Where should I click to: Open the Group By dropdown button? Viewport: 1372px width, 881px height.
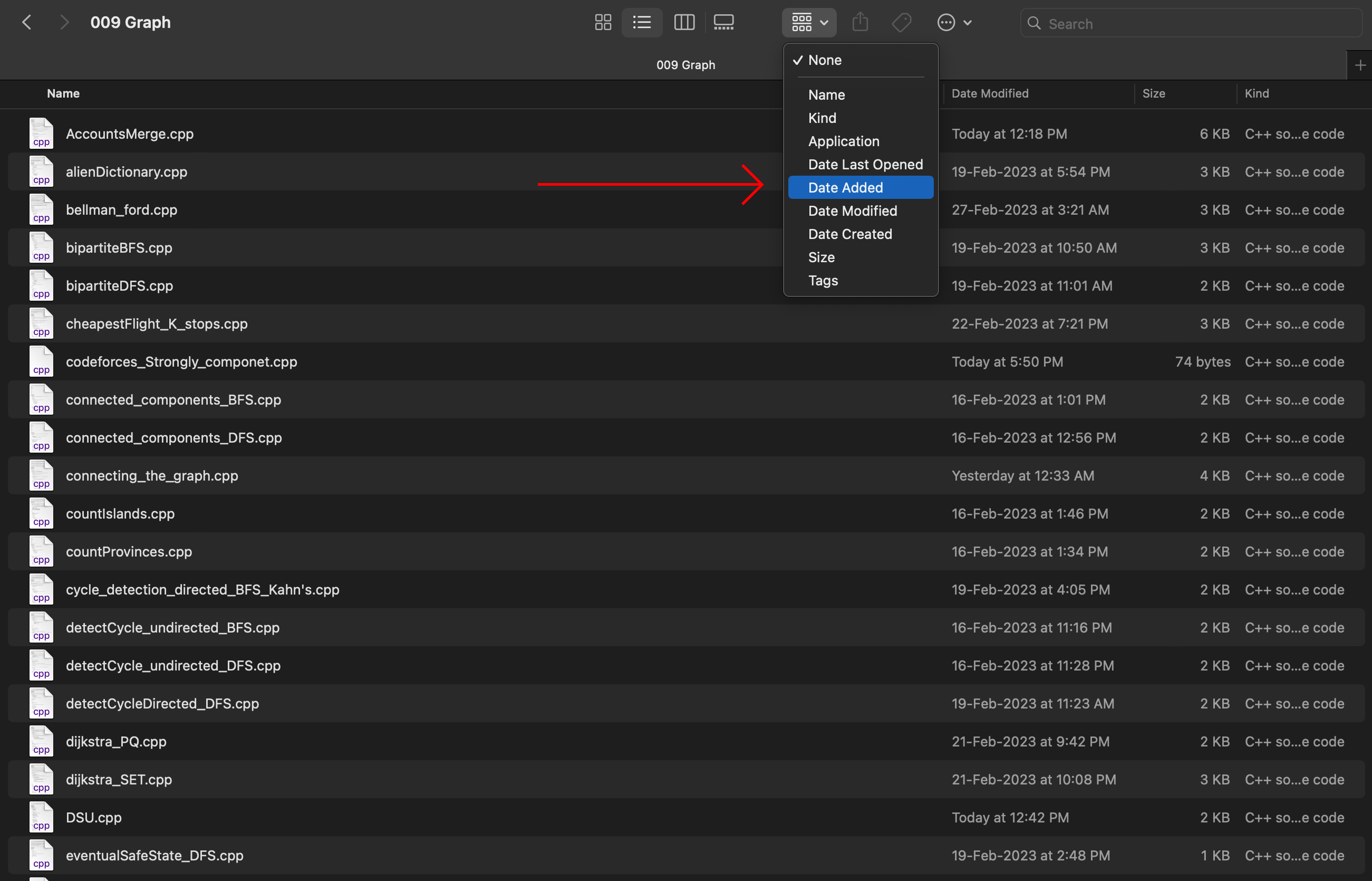click(809, 23)
